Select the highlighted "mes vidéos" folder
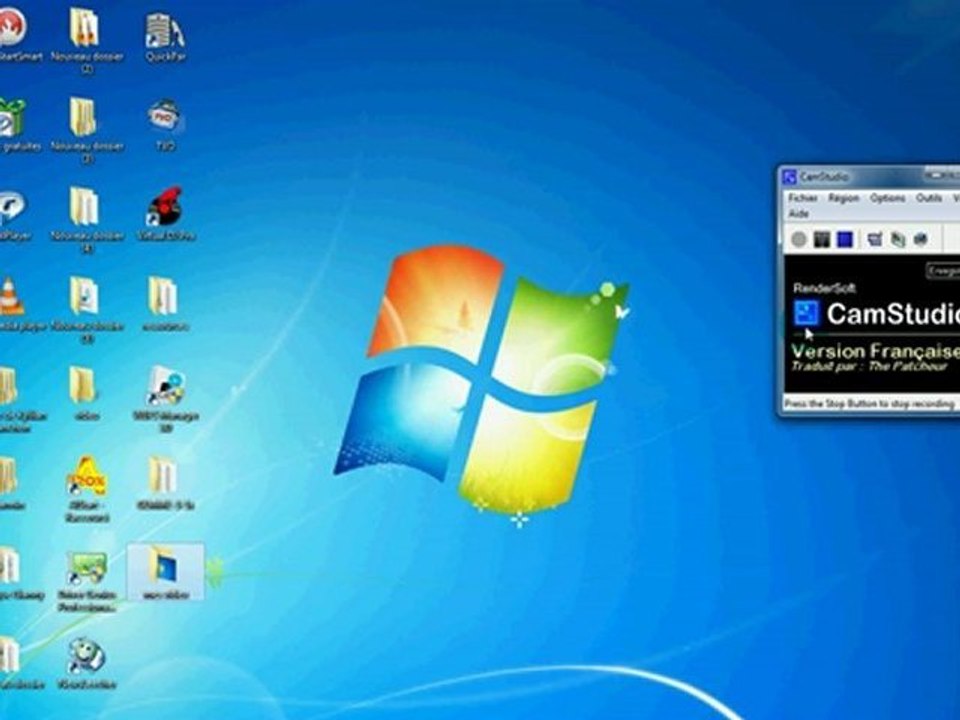Image resolution: width=960 pixels, height=720 pixels. pos(165,571)
